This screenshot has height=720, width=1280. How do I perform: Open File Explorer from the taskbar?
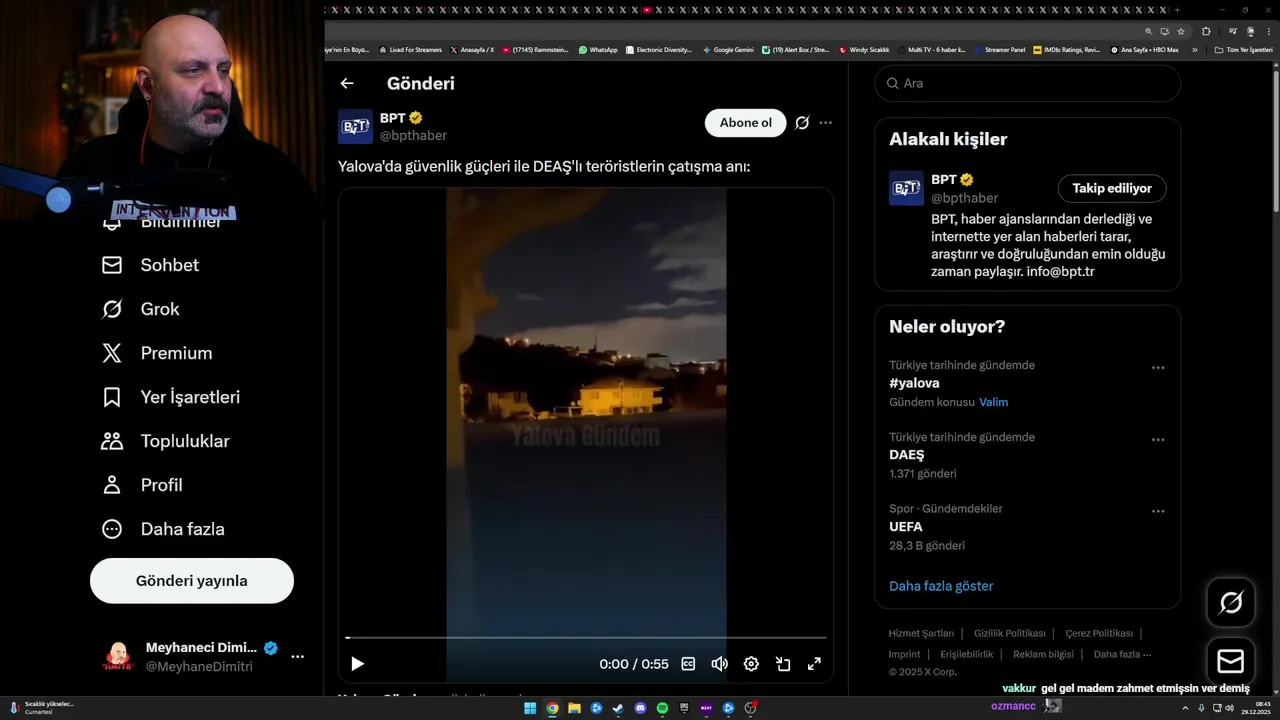click(574, 708)
